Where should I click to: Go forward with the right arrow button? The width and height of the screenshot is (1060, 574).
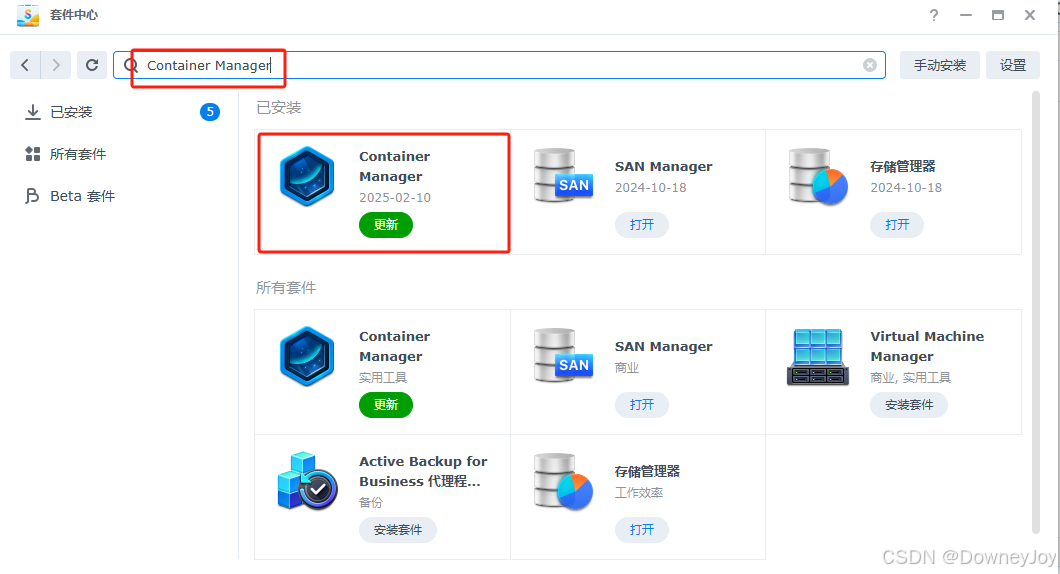point(56,65)
